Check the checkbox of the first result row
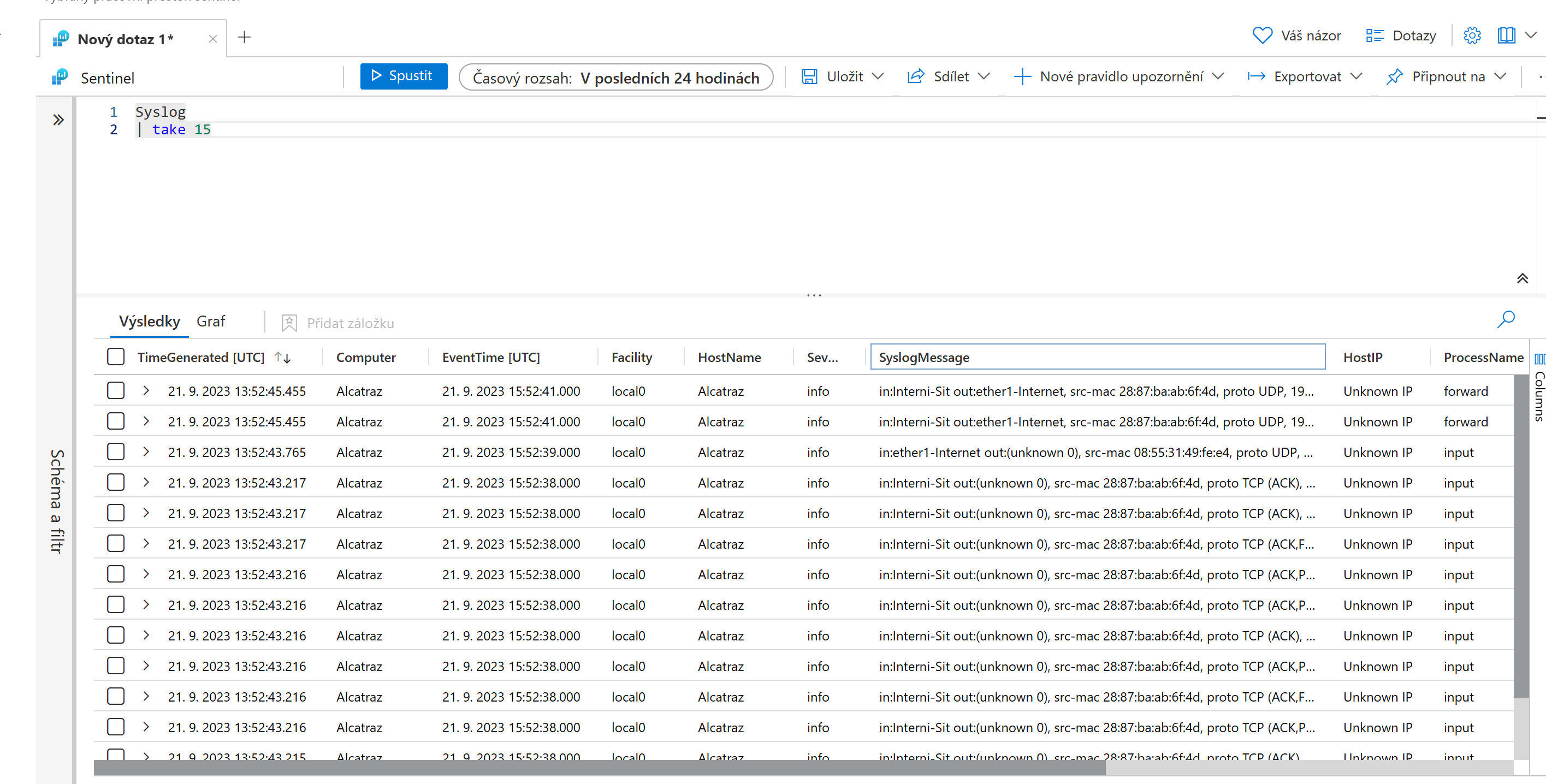Image resolution: width=1546 pixels, height=784 pixels. [x=115, y=390]
